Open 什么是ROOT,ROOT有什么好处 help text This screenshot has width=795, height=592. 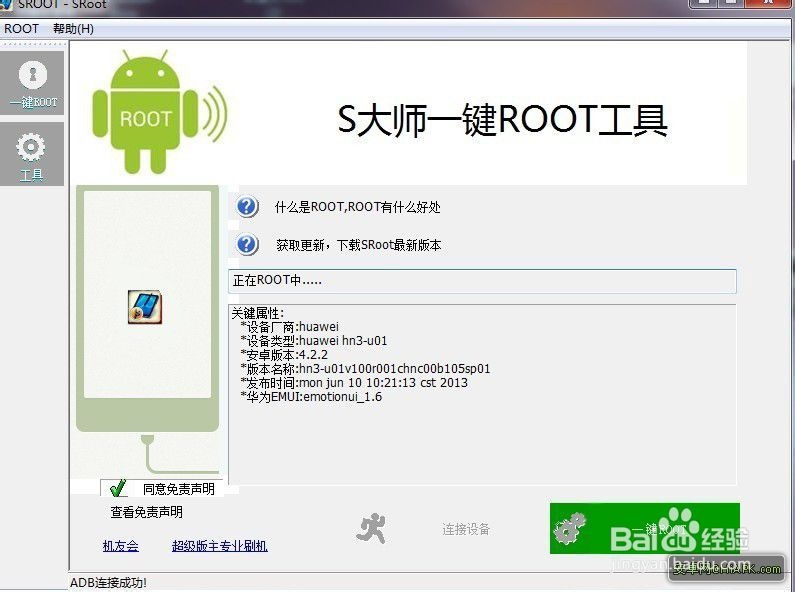tap(357, 207)
